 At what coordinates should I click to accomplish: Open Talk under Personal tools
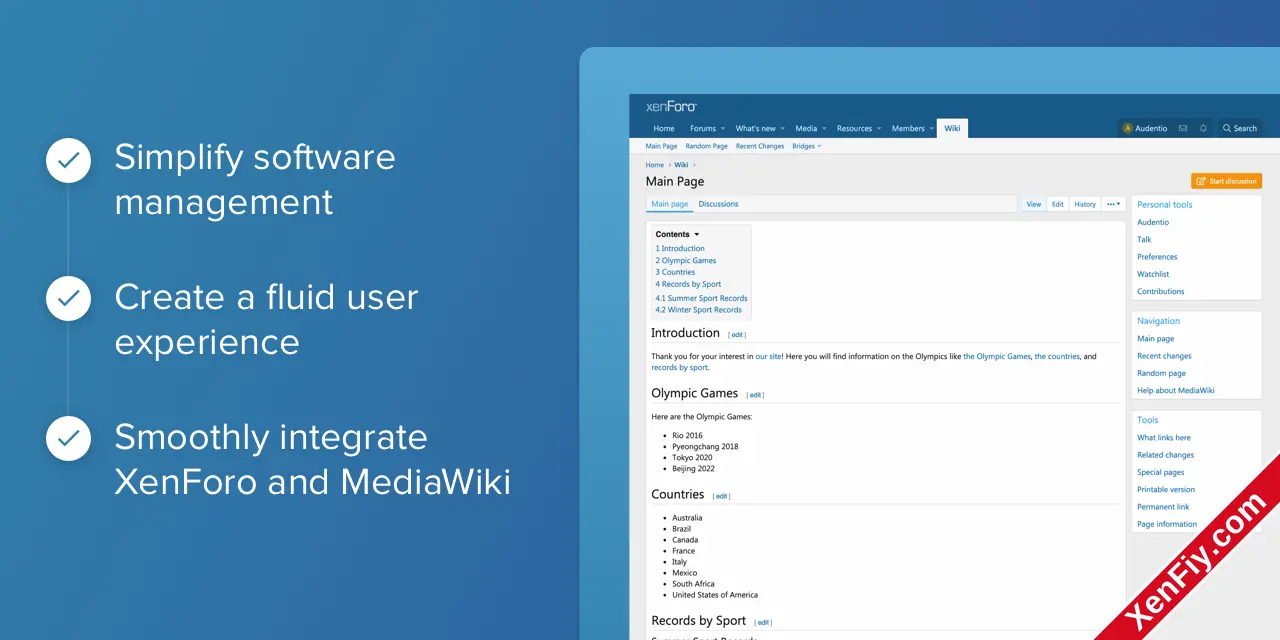pos(1144,240)
